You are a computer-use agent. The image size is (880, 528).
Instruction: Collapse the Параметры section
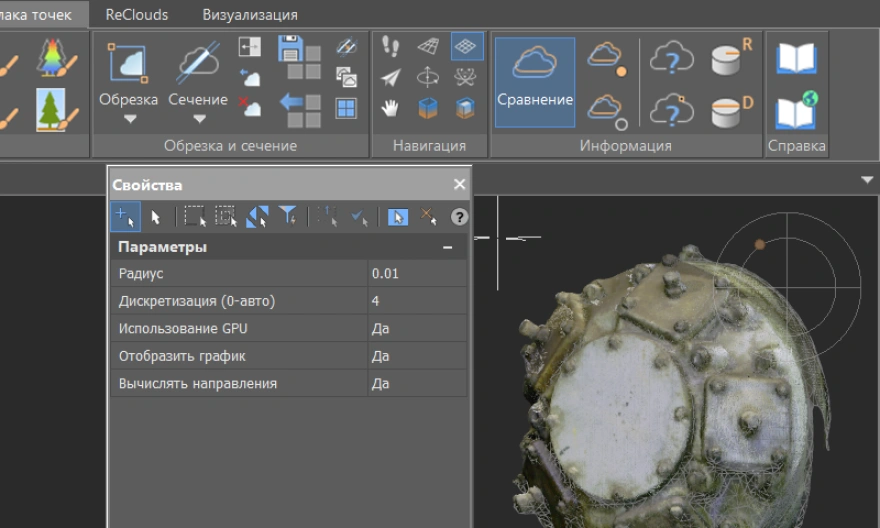(448, 247)
